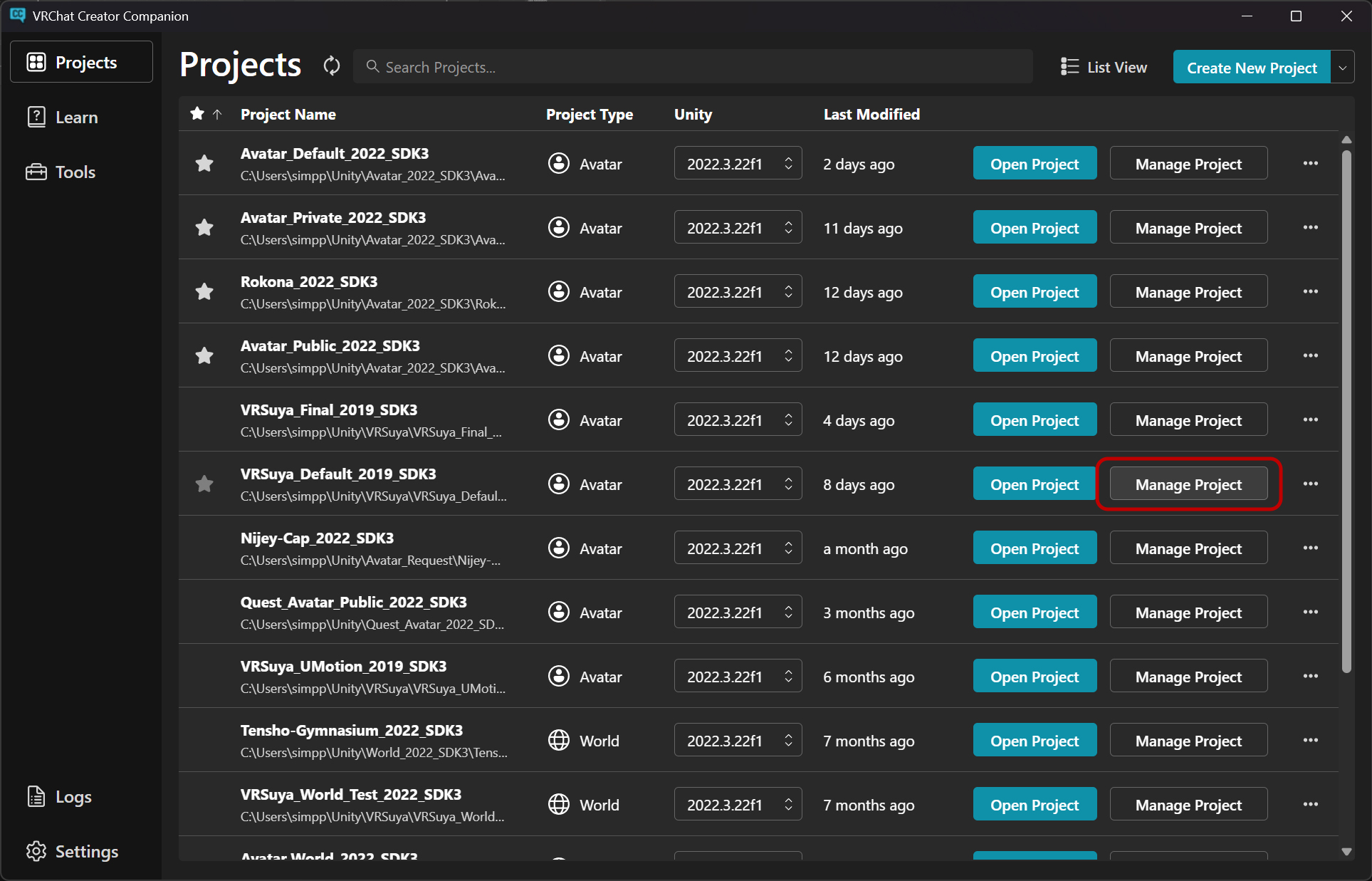Open more options for VRSuya_World_Test_2022_SDK3

(1311, 805)
